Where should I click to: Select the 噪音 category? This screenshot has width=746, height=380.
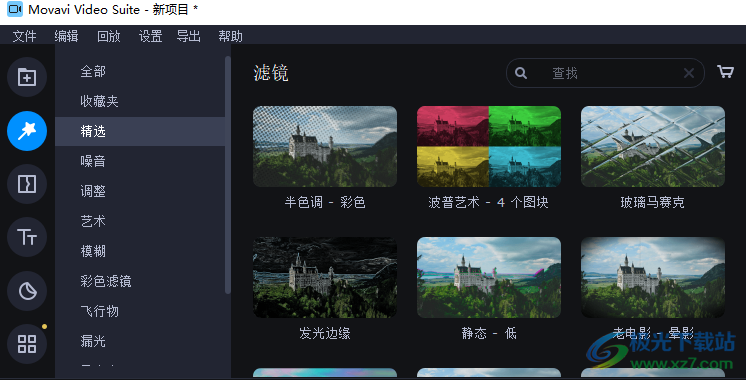pyautogui.click(x=140, y=161)
